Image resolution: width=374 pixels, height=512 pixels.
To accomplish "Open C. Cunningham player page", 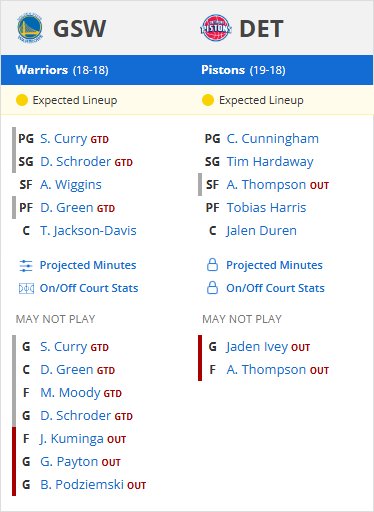I will (273, 139).
